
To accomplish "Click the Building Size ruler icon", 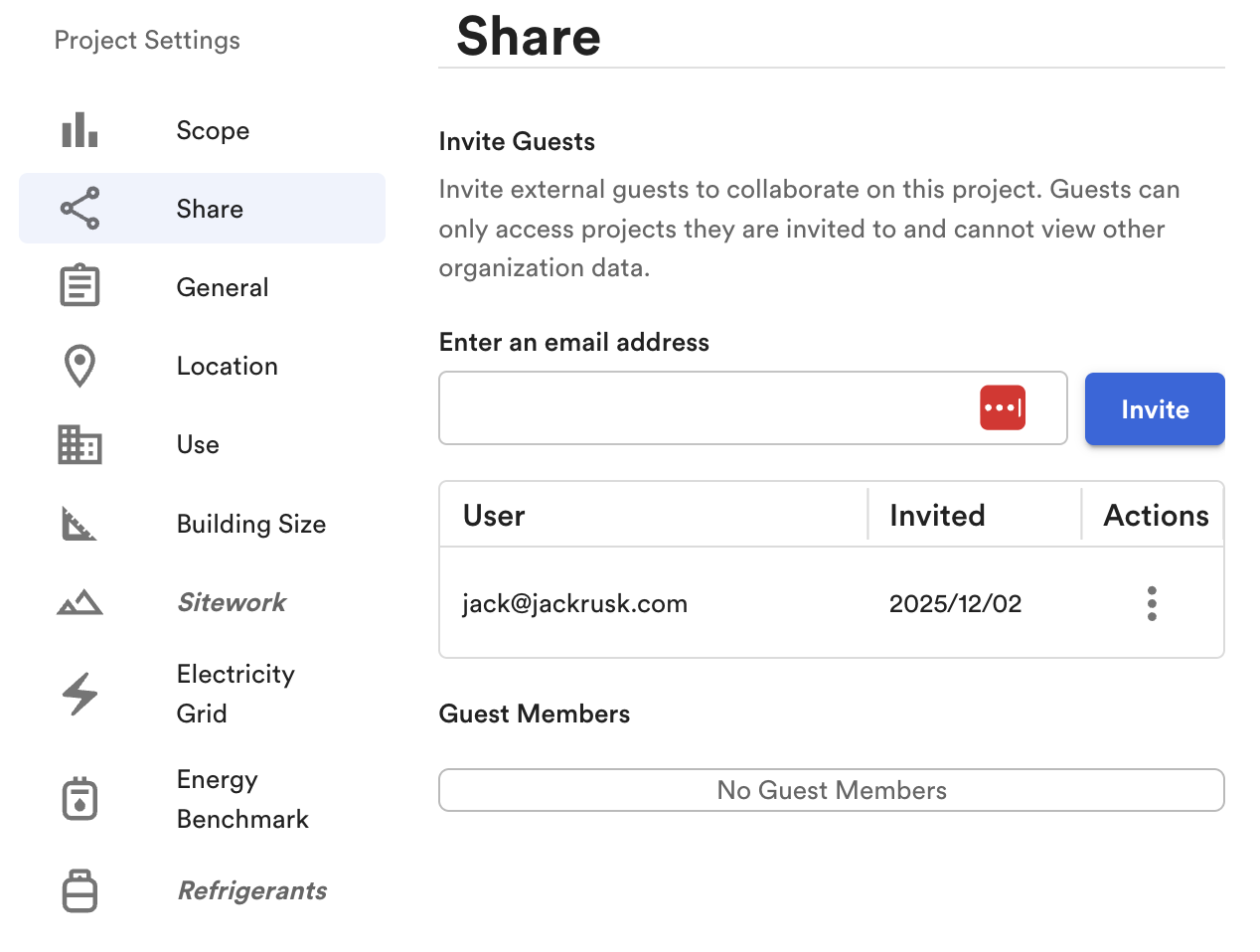I will 79,524.
